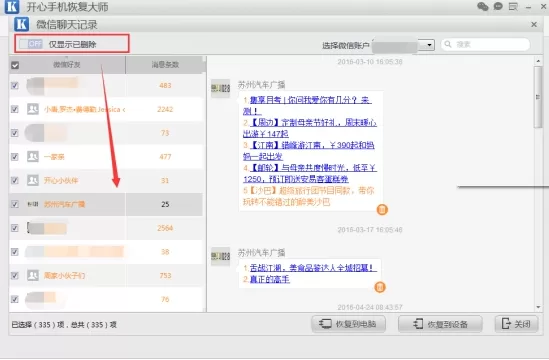The image size is (549, 360).
Task: Open link 4 【邮轮】与母亲共度慢时光
Action: click(x=310, y=173)
